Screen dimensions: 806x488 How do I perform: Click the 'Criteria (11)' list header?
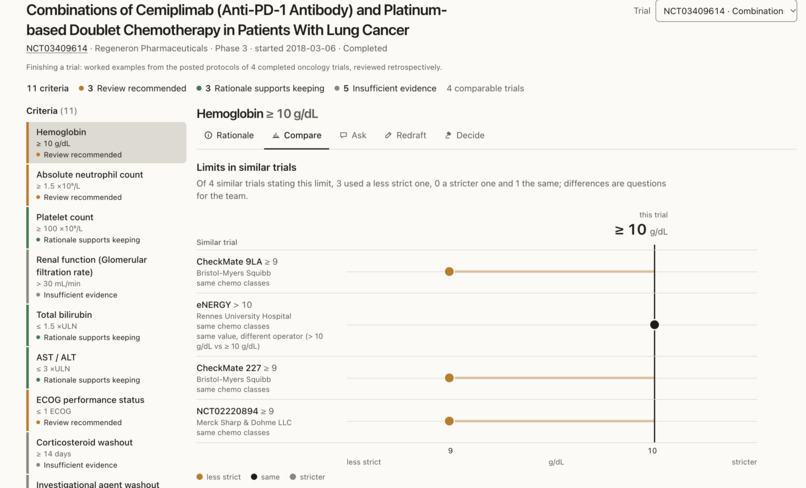tap(51, 111)
